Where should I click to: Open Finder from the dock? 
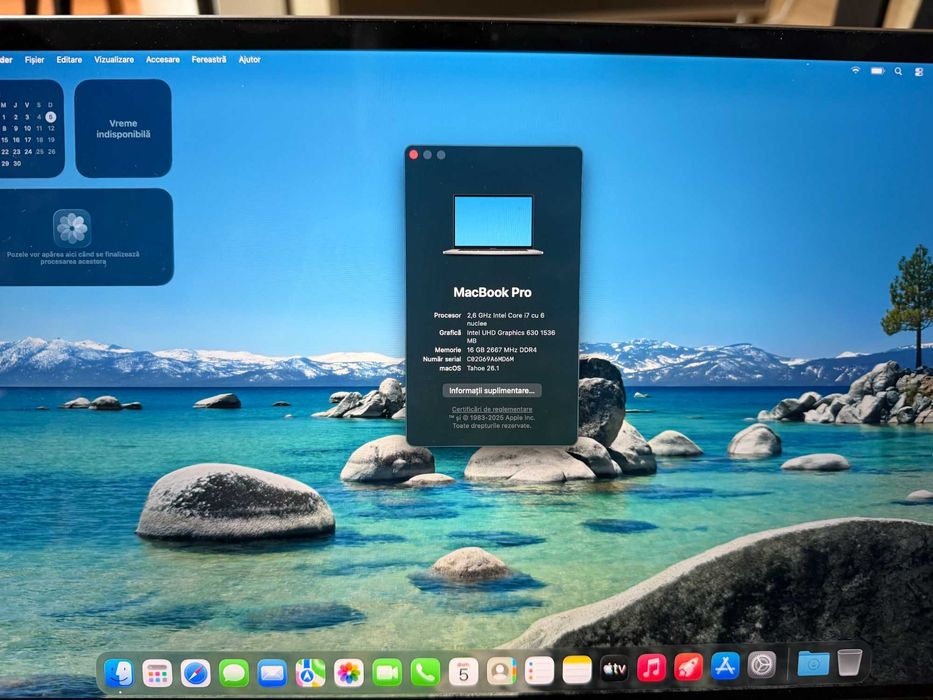[x=119, y=674]
